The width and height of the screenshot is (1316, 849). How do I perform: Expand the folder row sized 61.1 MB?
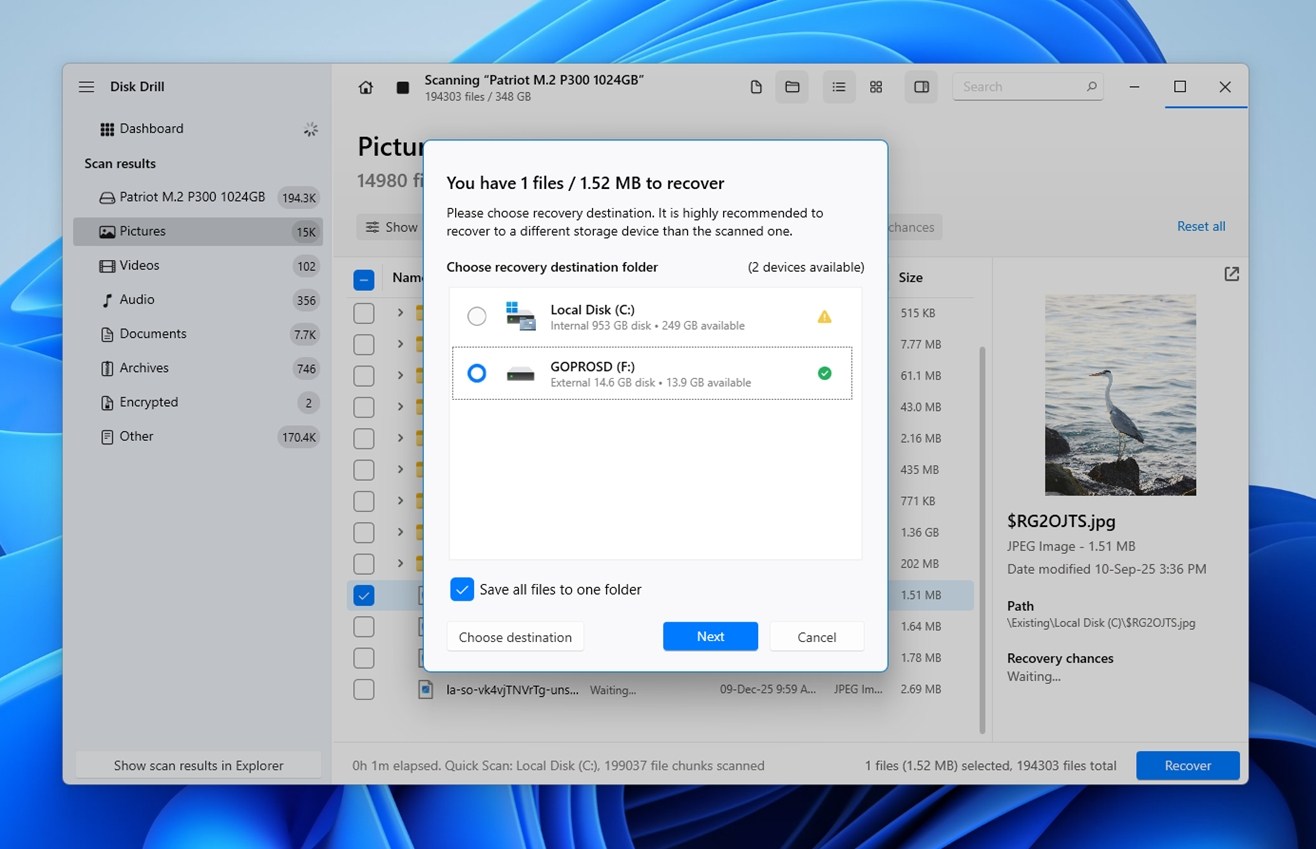pos(400,376)
